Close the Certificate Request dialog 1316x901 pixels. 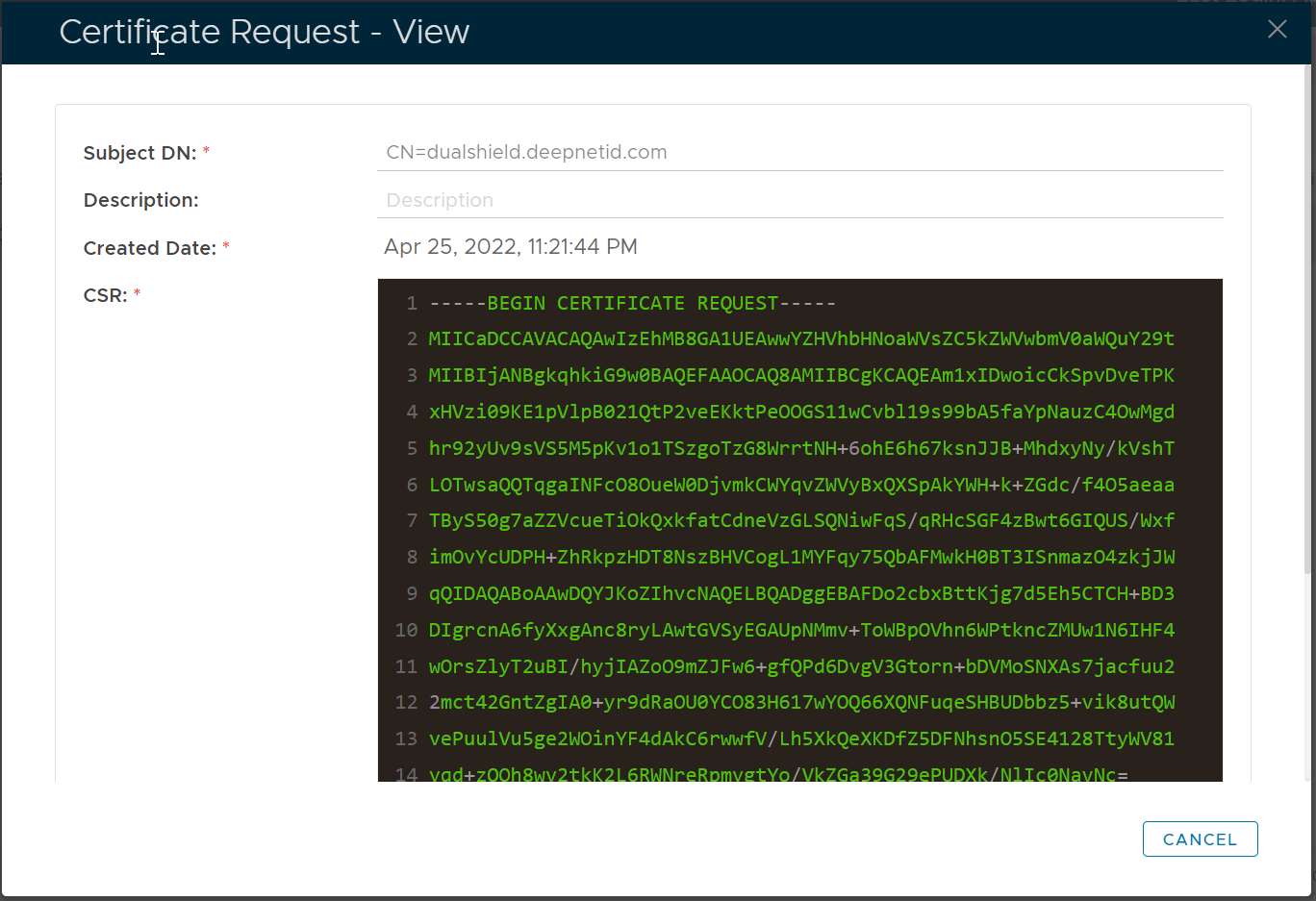(x=1277, y=30)
